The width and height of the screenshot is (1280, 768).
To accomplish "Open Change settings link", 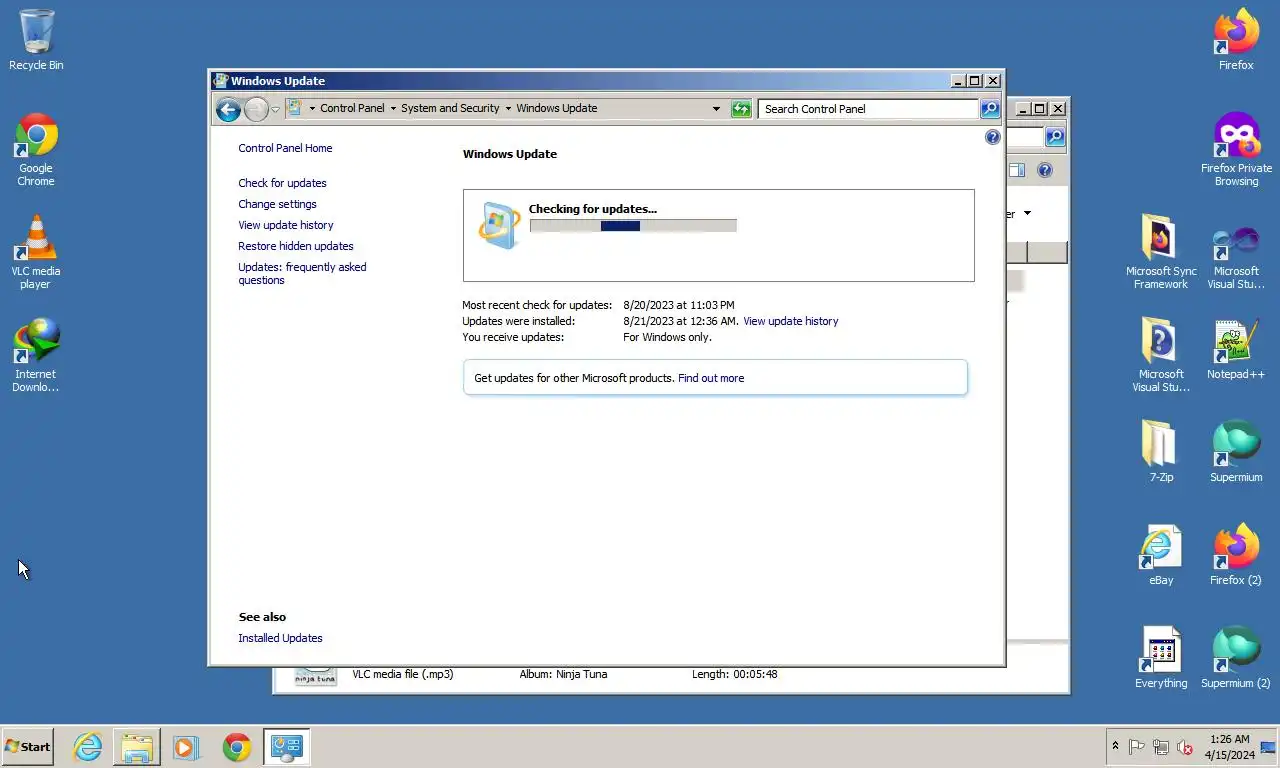I will 277,204.
